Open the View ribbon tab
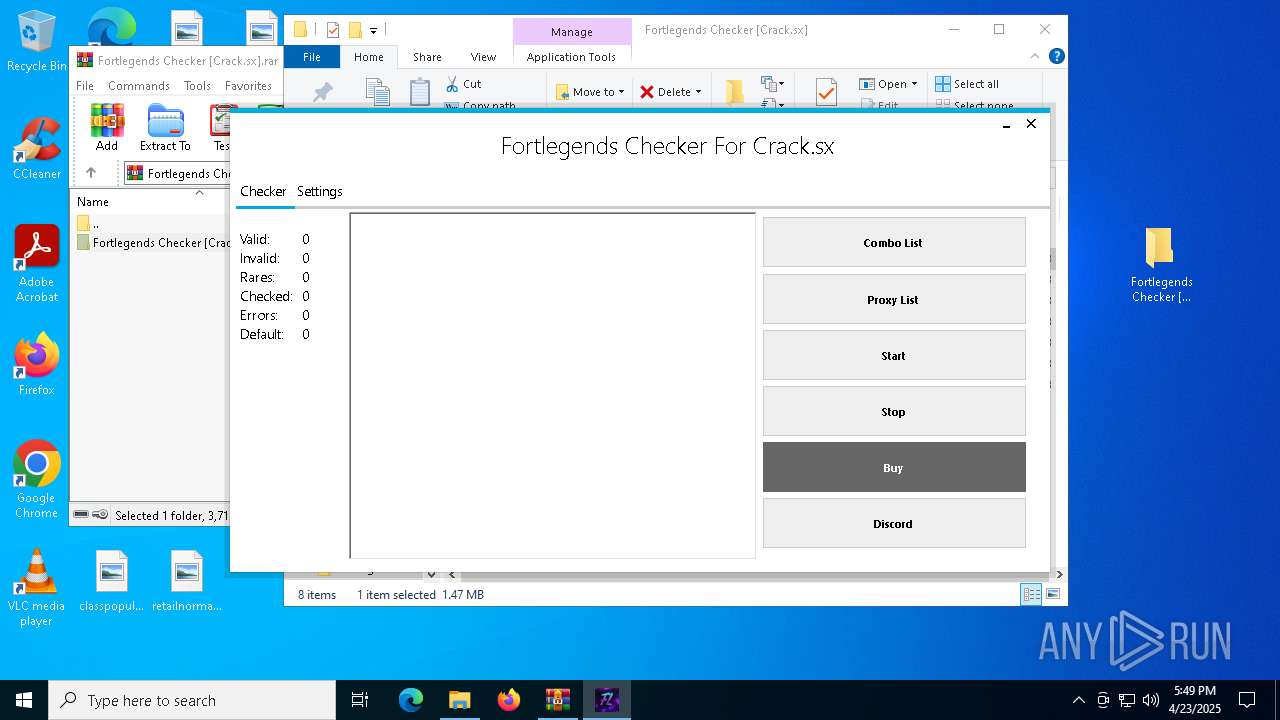 tap(483, 57)
